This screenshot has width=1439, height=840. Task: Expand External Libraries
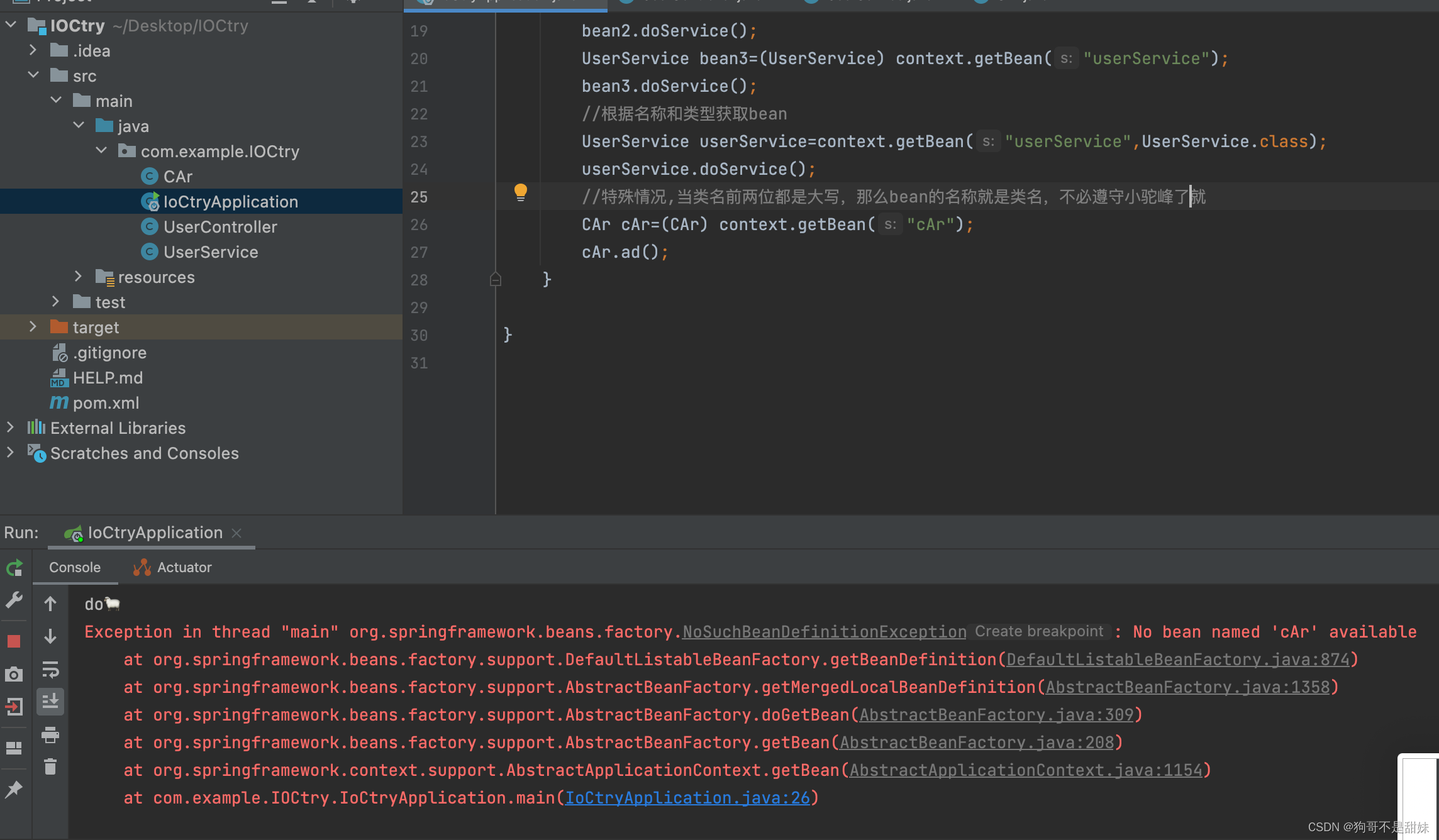click(x=10, y=428)
